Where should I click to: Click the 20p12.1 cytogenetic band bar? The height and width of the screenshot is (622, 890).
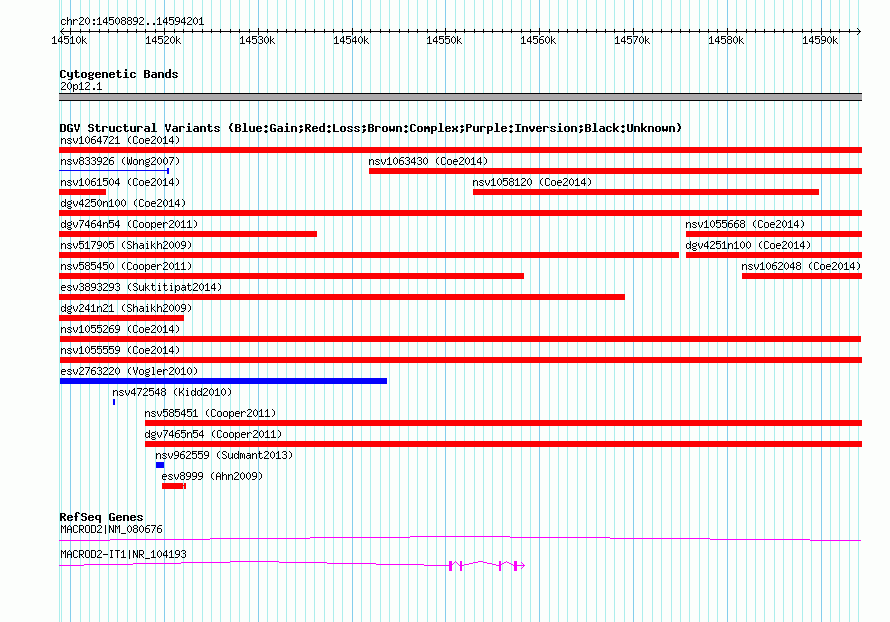[x=460, y=97]
